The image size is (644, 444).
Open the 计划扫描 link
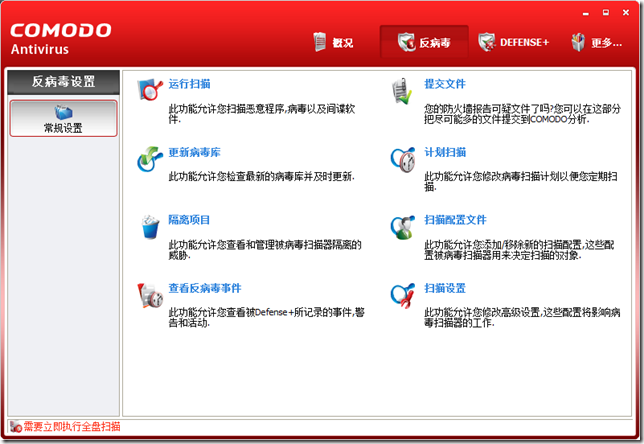point(445,152)
